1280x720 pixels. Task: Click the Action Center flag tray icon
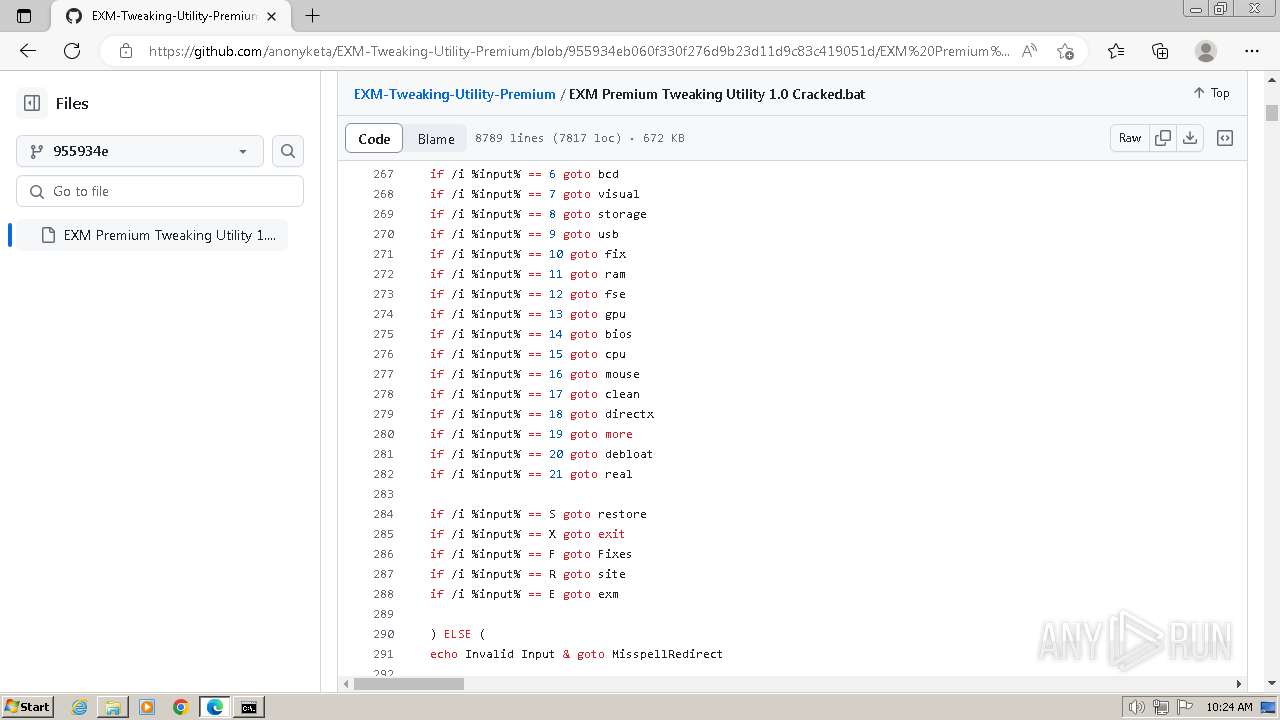1183,707
